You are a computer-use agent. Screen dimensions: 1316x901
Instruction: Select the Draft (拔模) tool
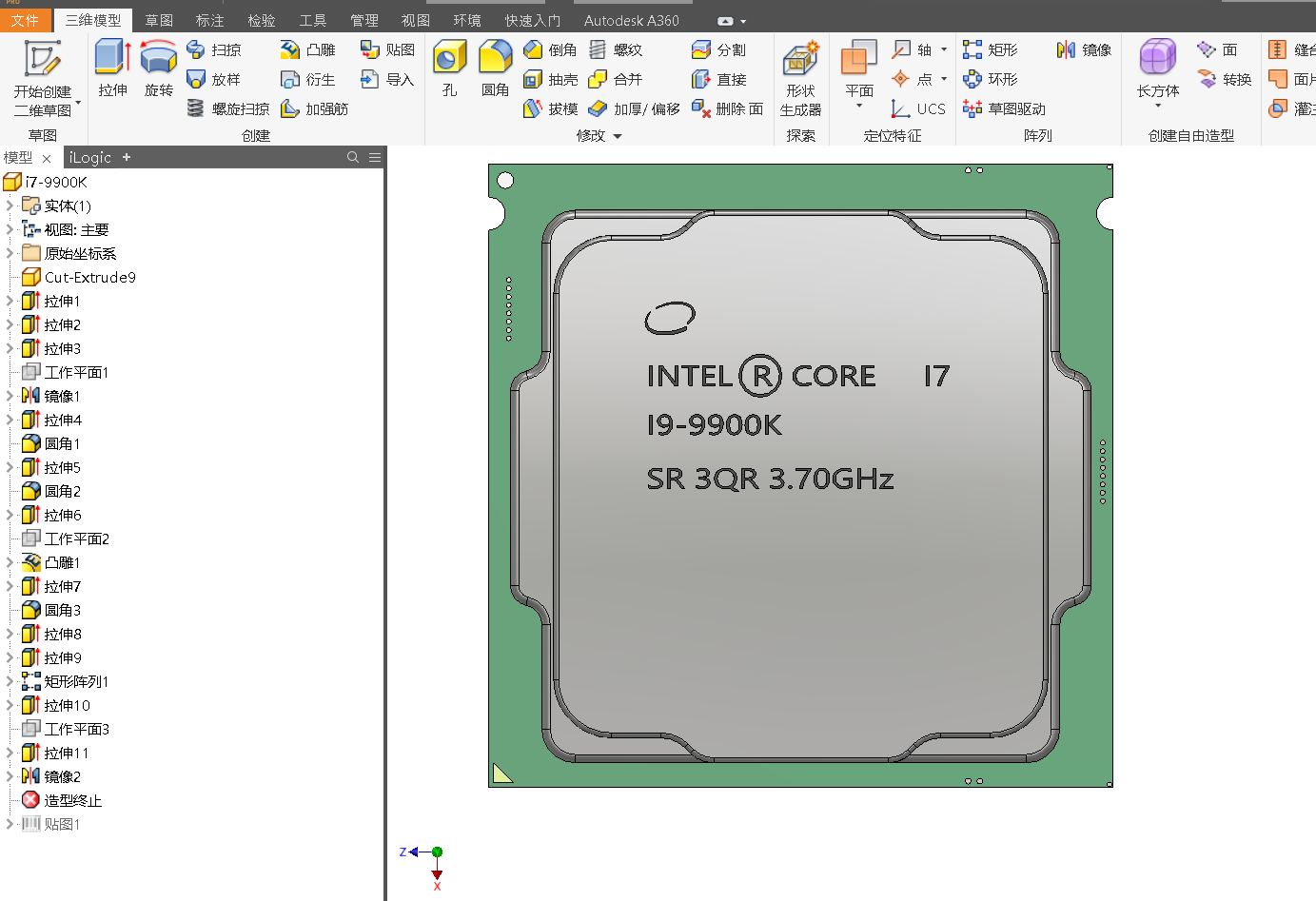(x=551, y=108)
